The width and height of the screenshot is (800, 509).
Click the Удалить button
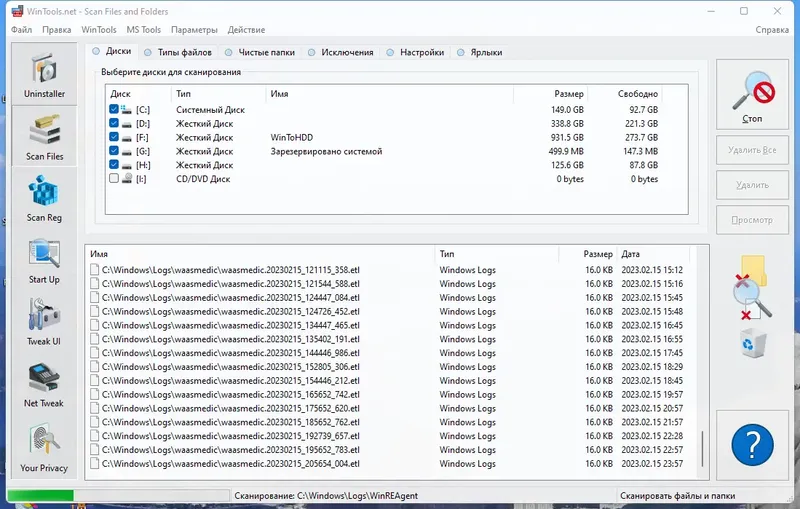752,185
